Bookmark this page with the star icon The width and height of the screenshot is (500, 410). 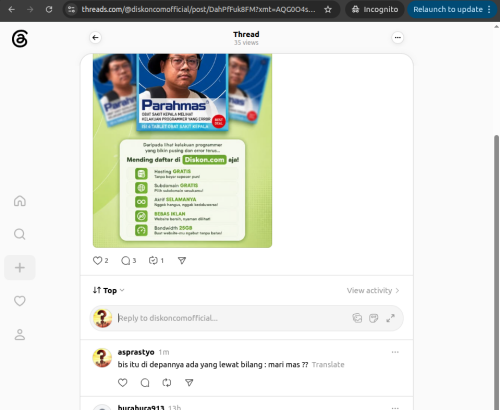click(328, 9)
